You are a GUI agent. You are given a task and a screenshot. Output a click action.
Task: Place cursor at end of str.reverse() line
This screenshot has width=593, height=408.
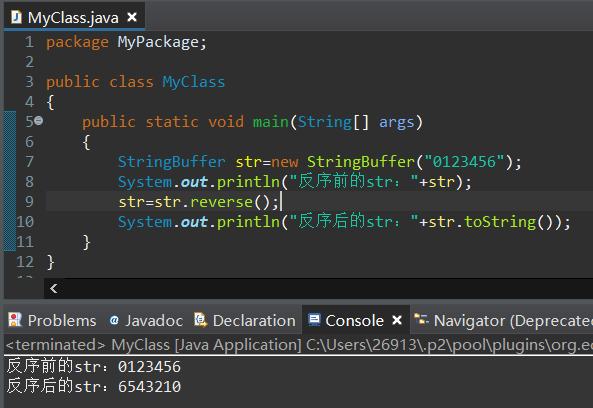pyautogui.click(x=280, y=202)
